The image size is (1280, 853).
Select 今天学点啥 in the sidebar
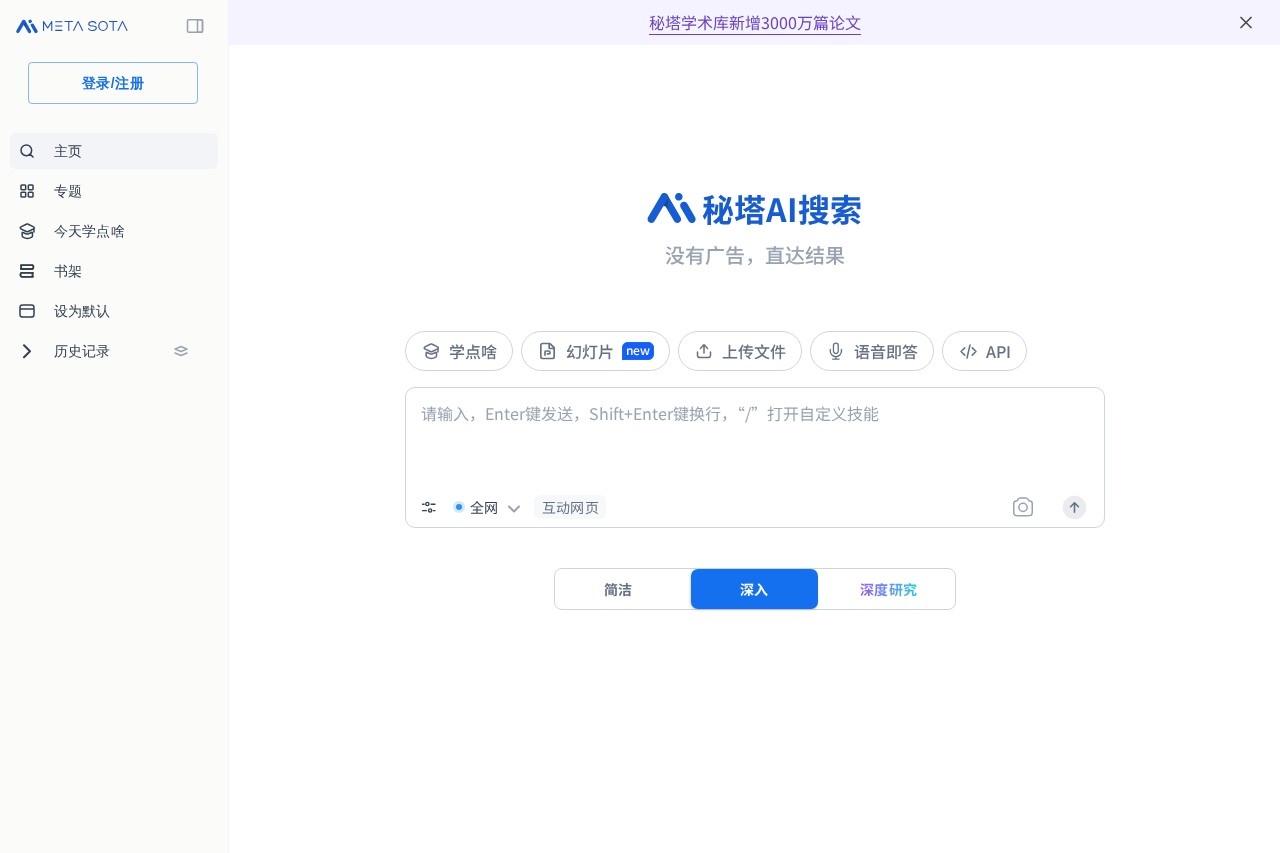pyautogui.click(x=89, y=231)
